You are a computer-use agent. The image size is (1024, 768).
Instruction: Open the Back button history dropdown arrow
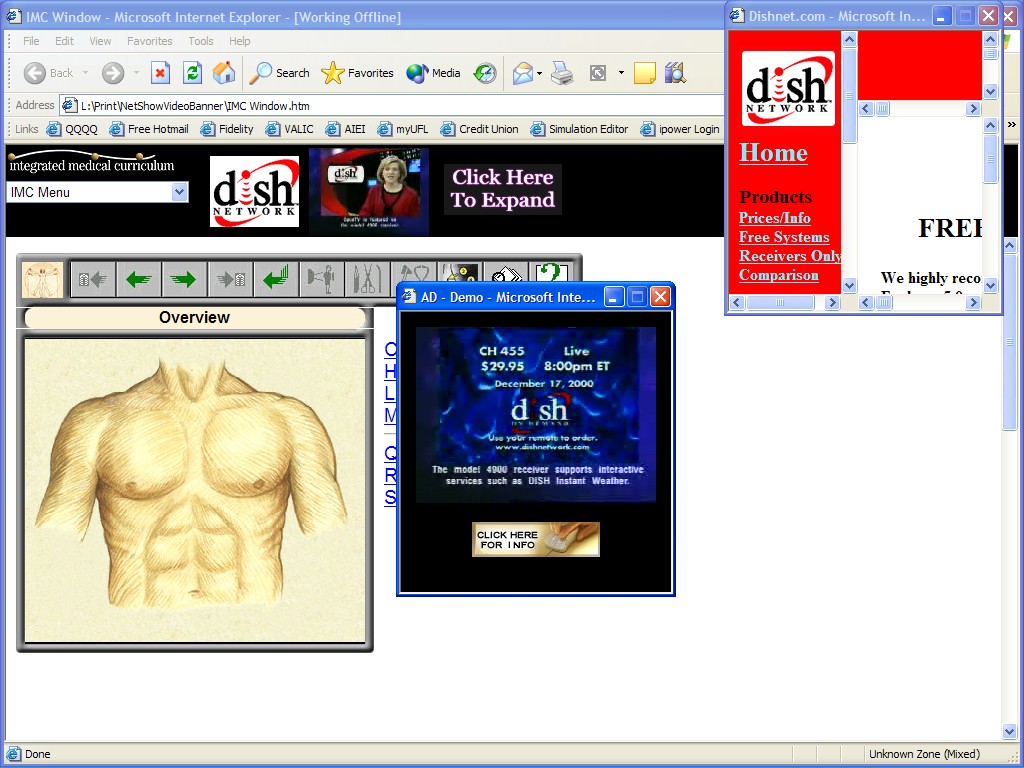(x=86, y=73)
